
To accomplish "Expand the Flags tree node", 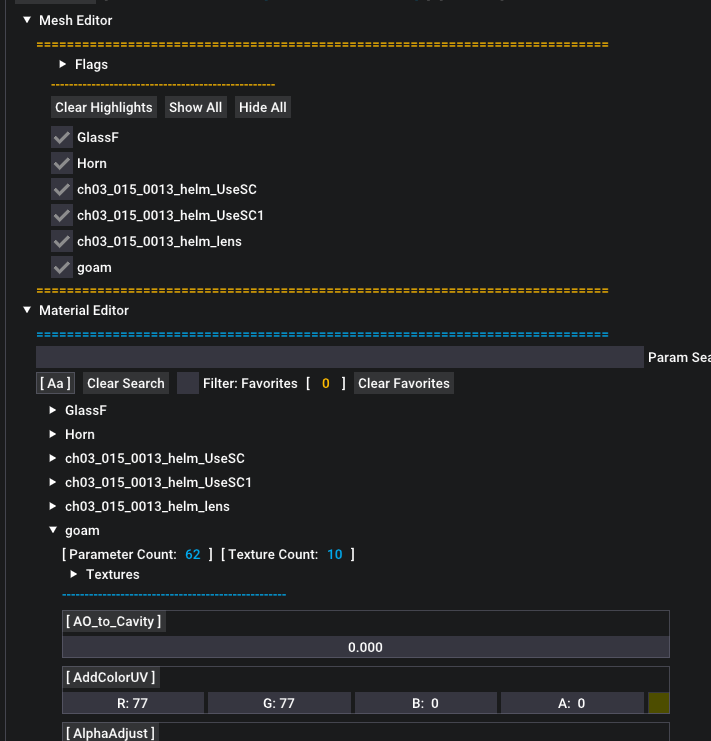I will [63, 64].
